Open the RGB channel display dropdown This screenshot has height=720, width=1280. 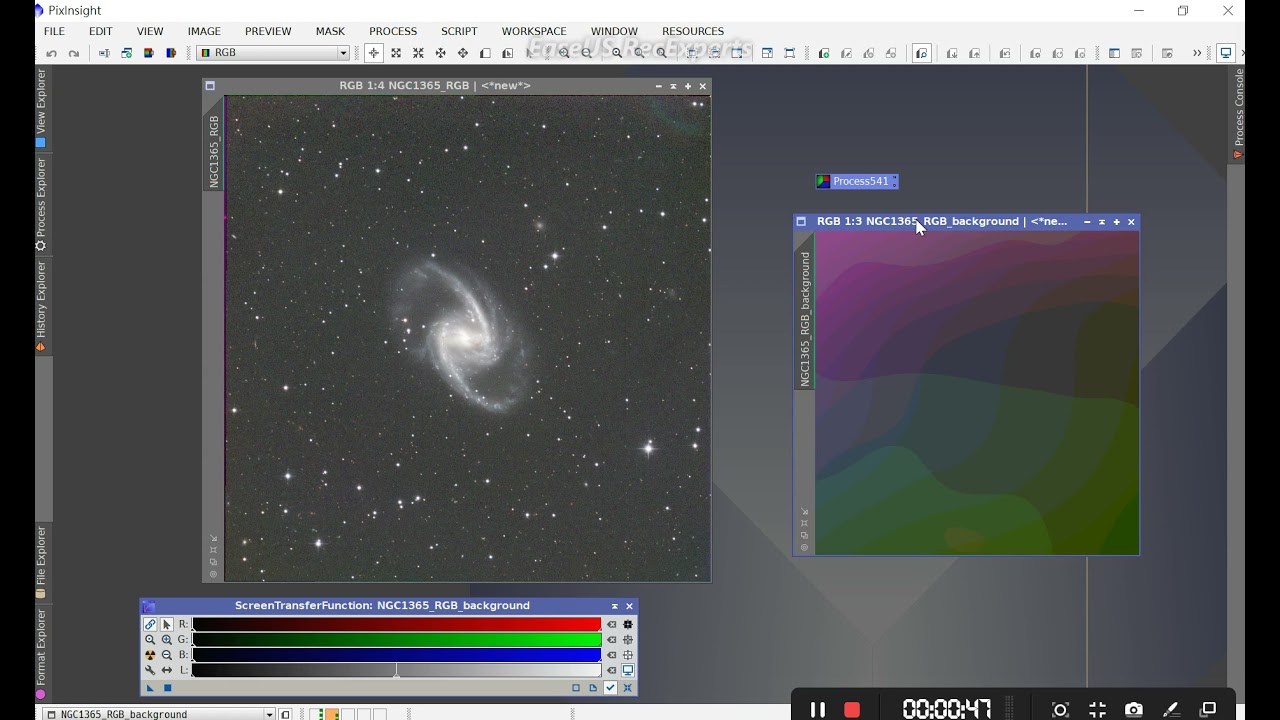click(273, 53)
